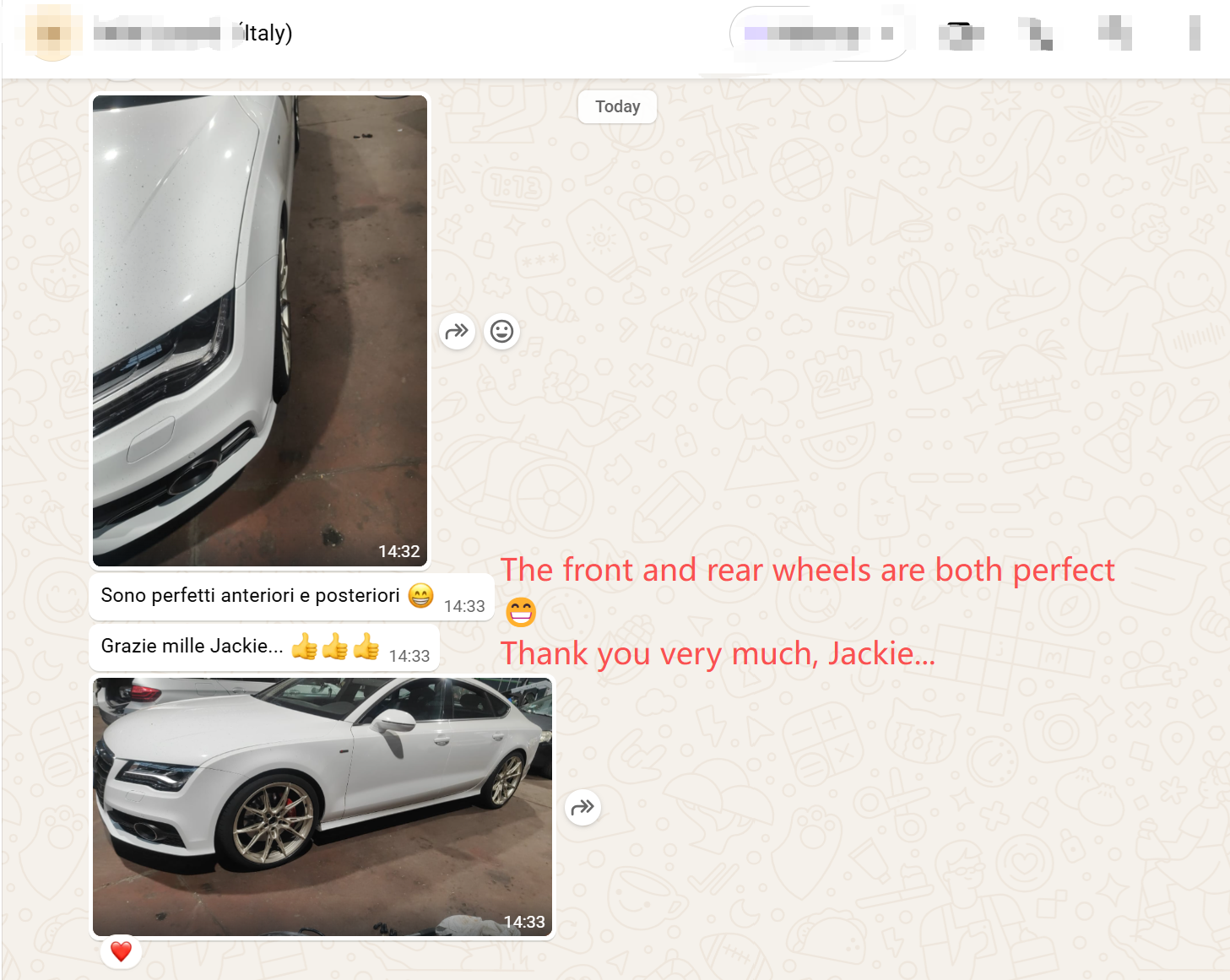This screenshot has width=1230, height=980.
Task: Click the grinning emoji in 'Sono perfetti' message
Action: point(420,595)
